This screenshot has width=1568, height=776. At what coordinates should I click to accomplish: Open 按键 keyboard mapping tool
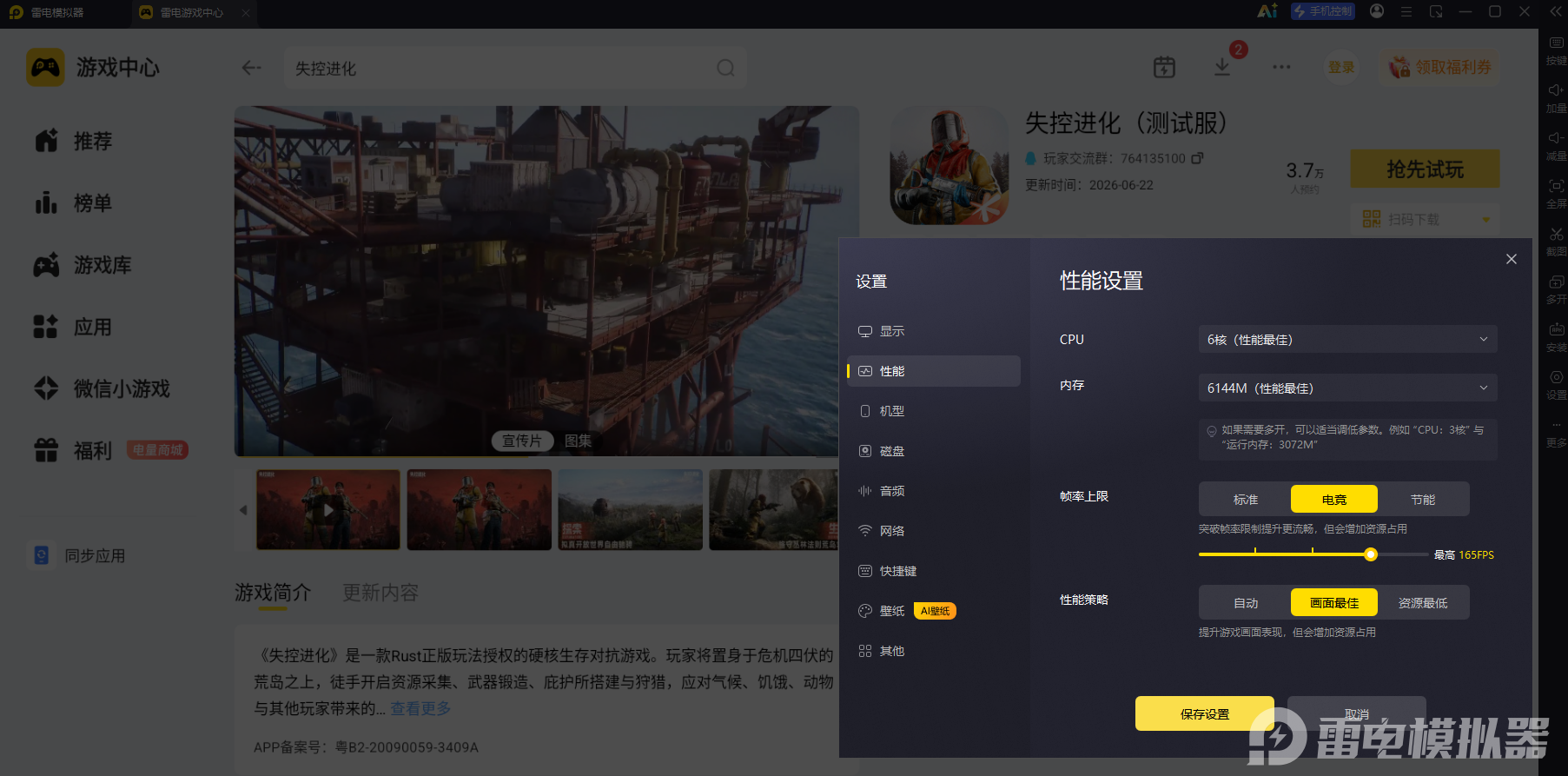(1556, 50)
